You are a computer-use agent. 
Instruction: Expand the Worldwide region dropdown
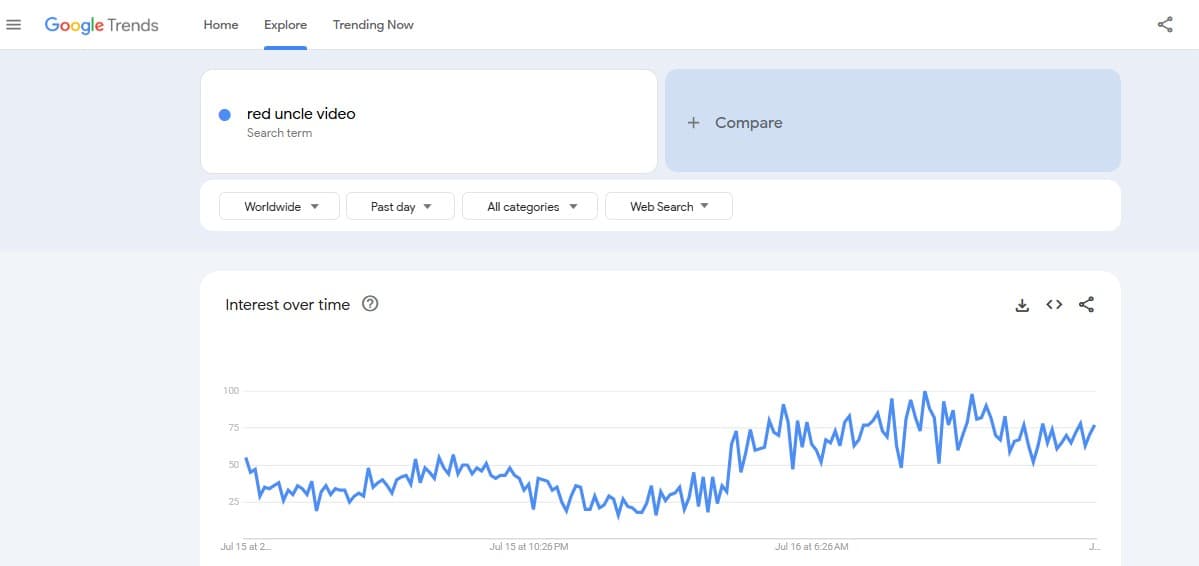tap(279, 207)
